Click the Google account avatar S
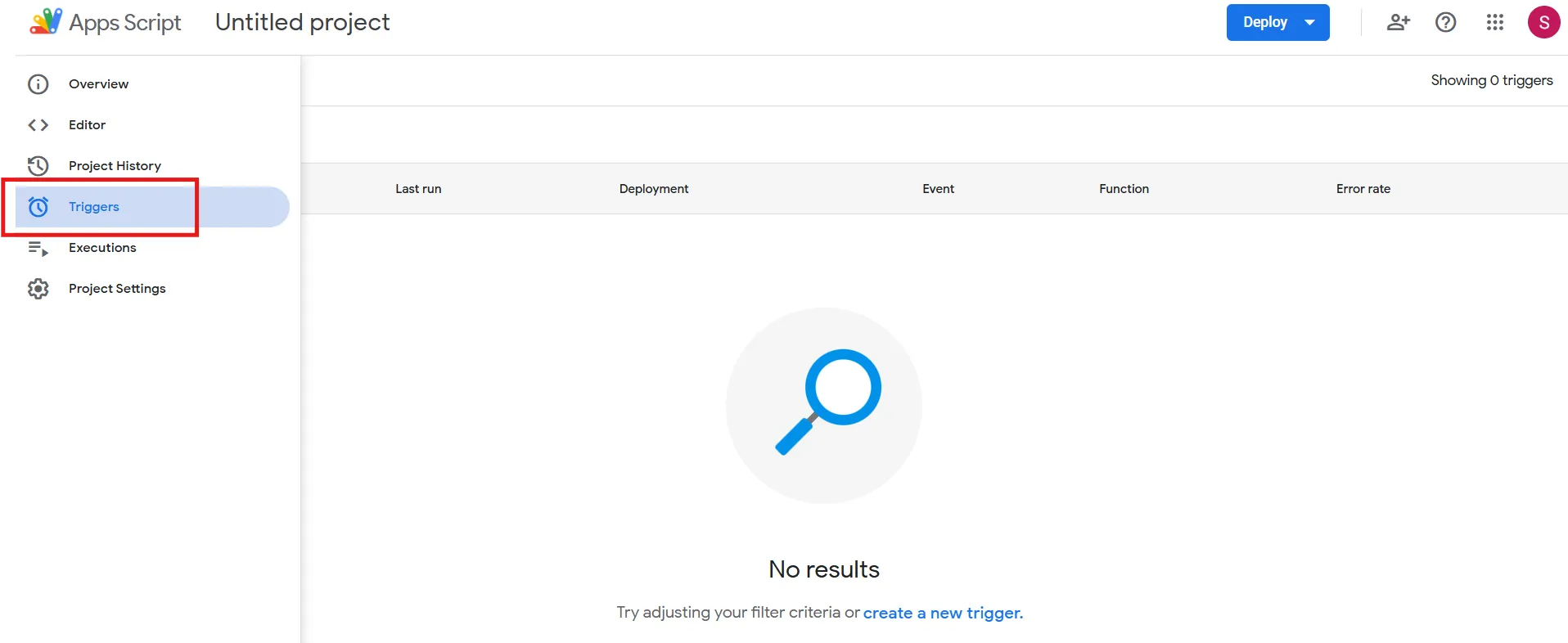This screenshot has height=643, width=1568. click(x=1544, y=22)
